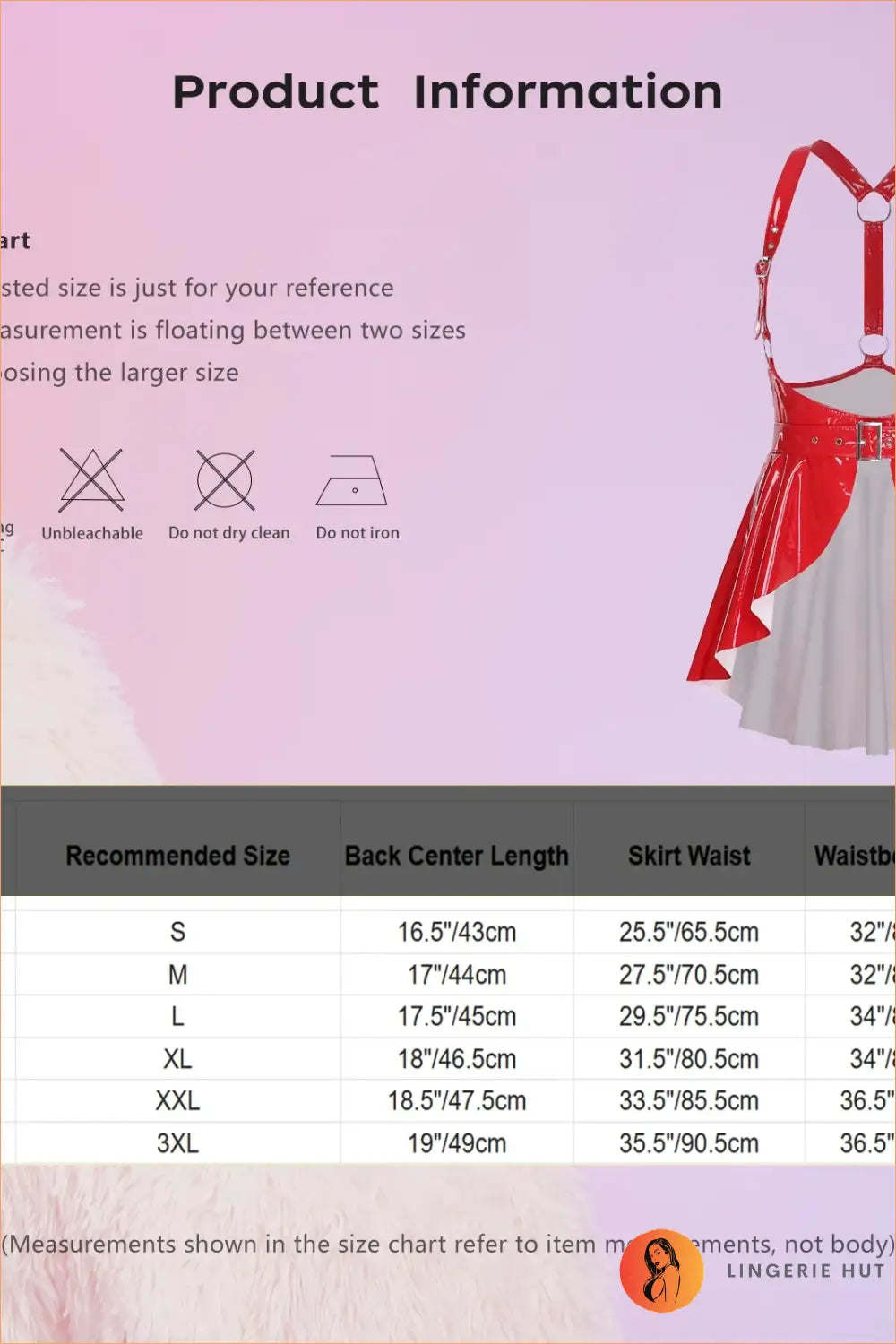The width and height of the screenshot is (896, 1344).
Task: Click the measurements disclaimer note below the table
Action: pos(448,1244)
